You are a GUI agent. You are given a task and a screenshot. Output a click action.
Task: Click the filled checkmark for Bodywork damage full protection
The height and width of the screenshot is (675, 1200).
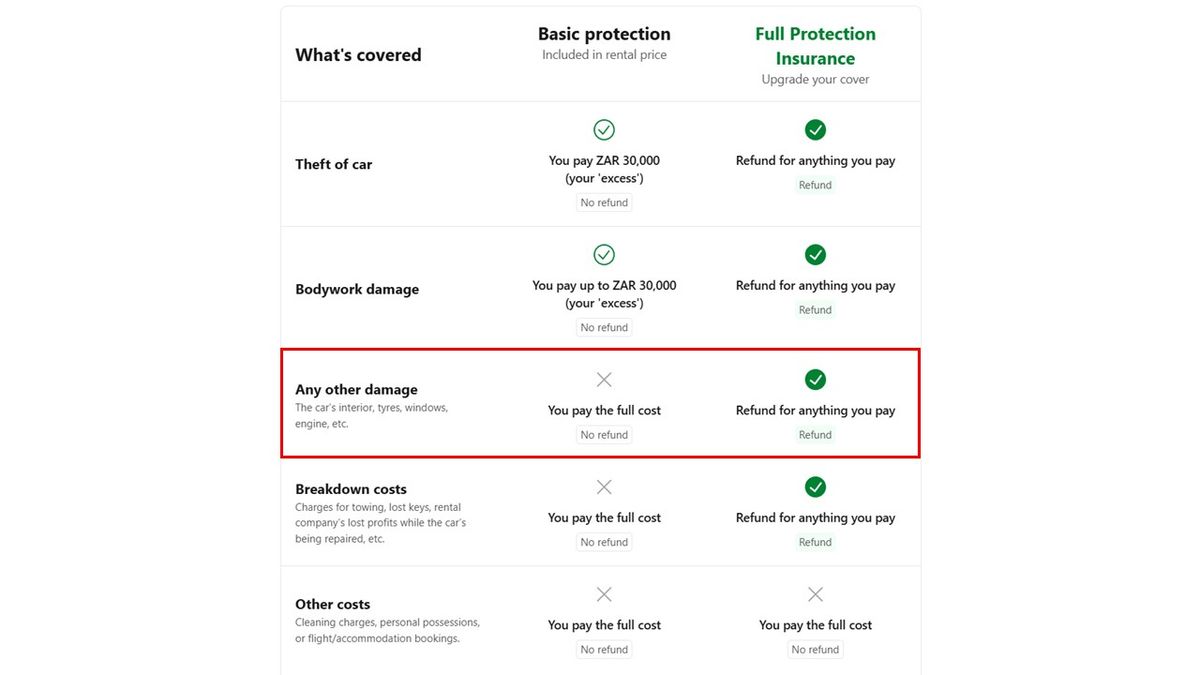click(815, 255)
